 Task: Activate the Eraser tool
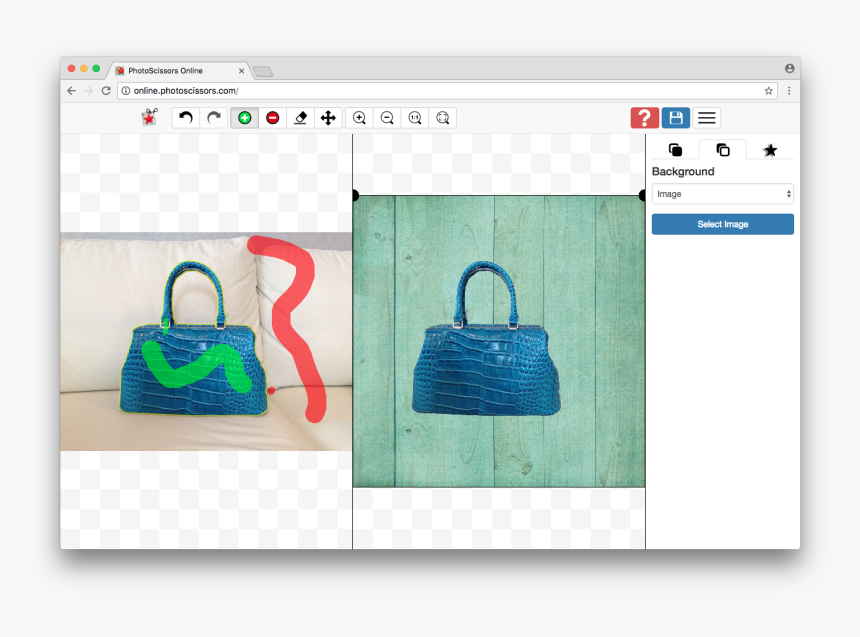(300, 117)
